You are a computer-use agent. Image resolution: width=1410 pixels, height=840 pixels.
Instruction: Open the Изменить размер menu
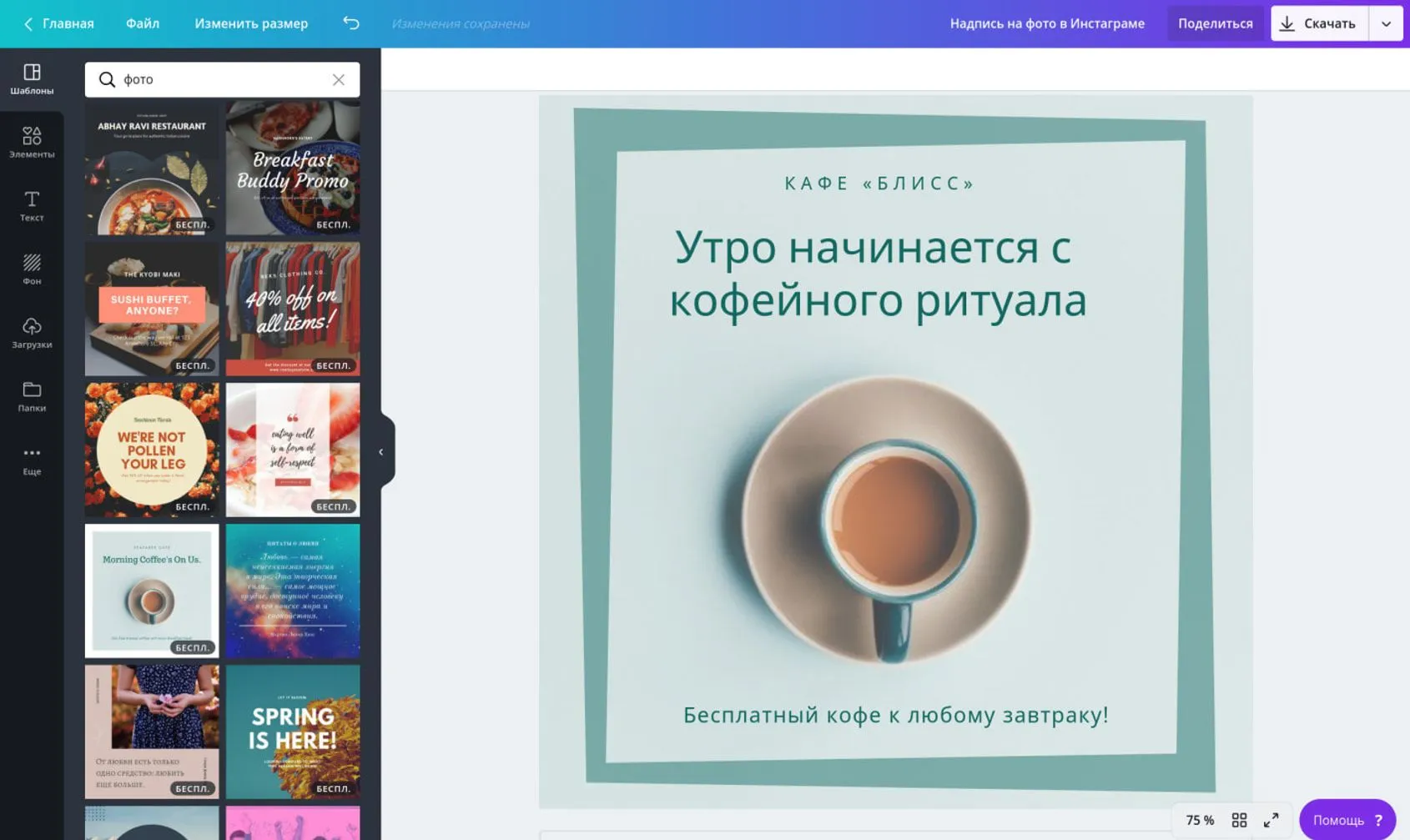pos(251,23)
